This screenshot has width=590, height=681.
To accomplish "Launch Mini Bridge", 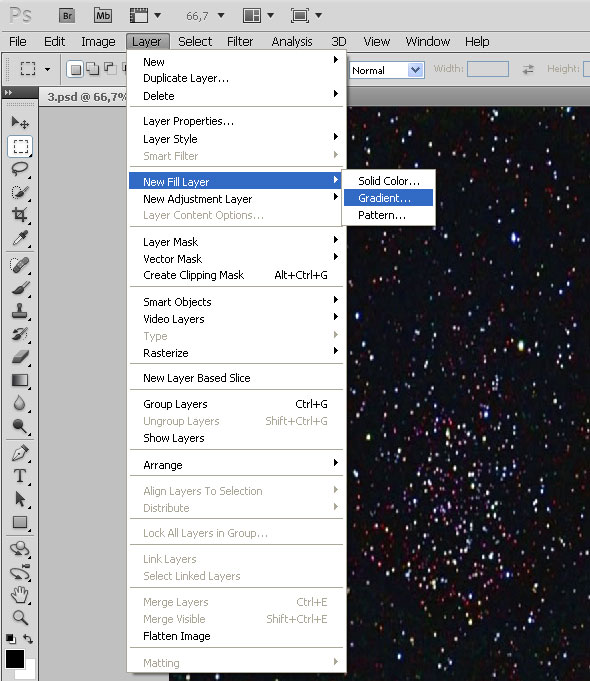I will [103, 16].
